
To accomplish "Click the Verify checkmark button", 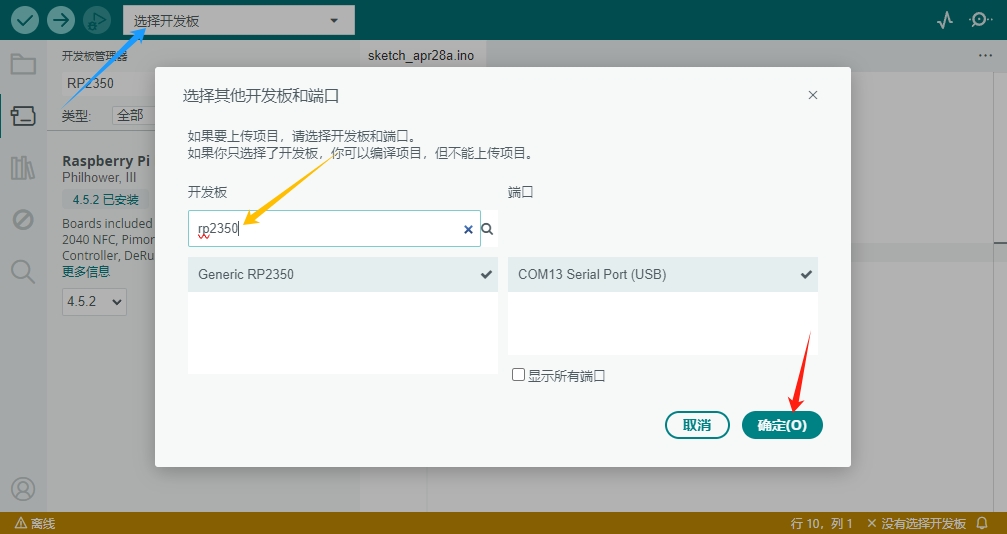I will [24, 21].
